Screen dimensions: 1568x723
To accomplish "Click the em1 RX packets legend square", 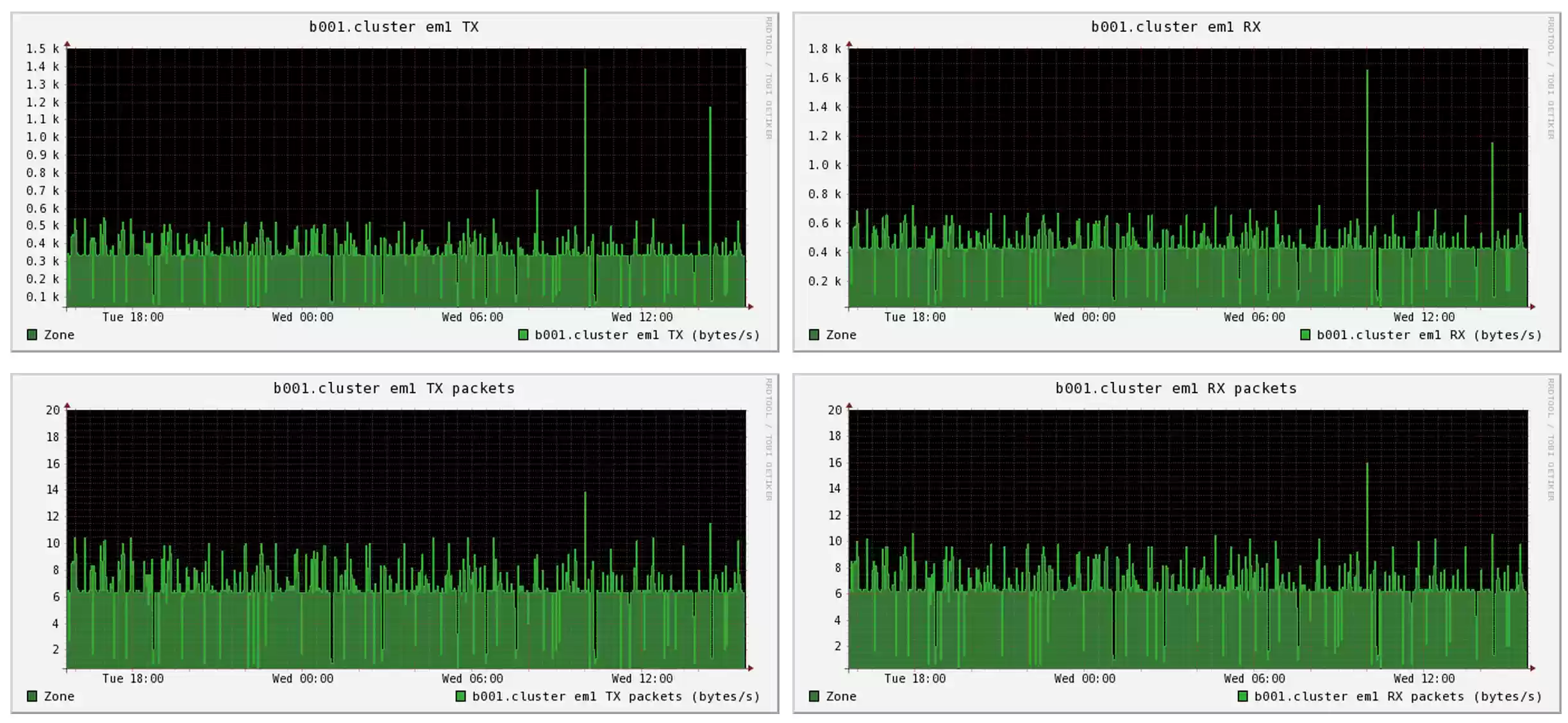I will [x=1242, y=696].
